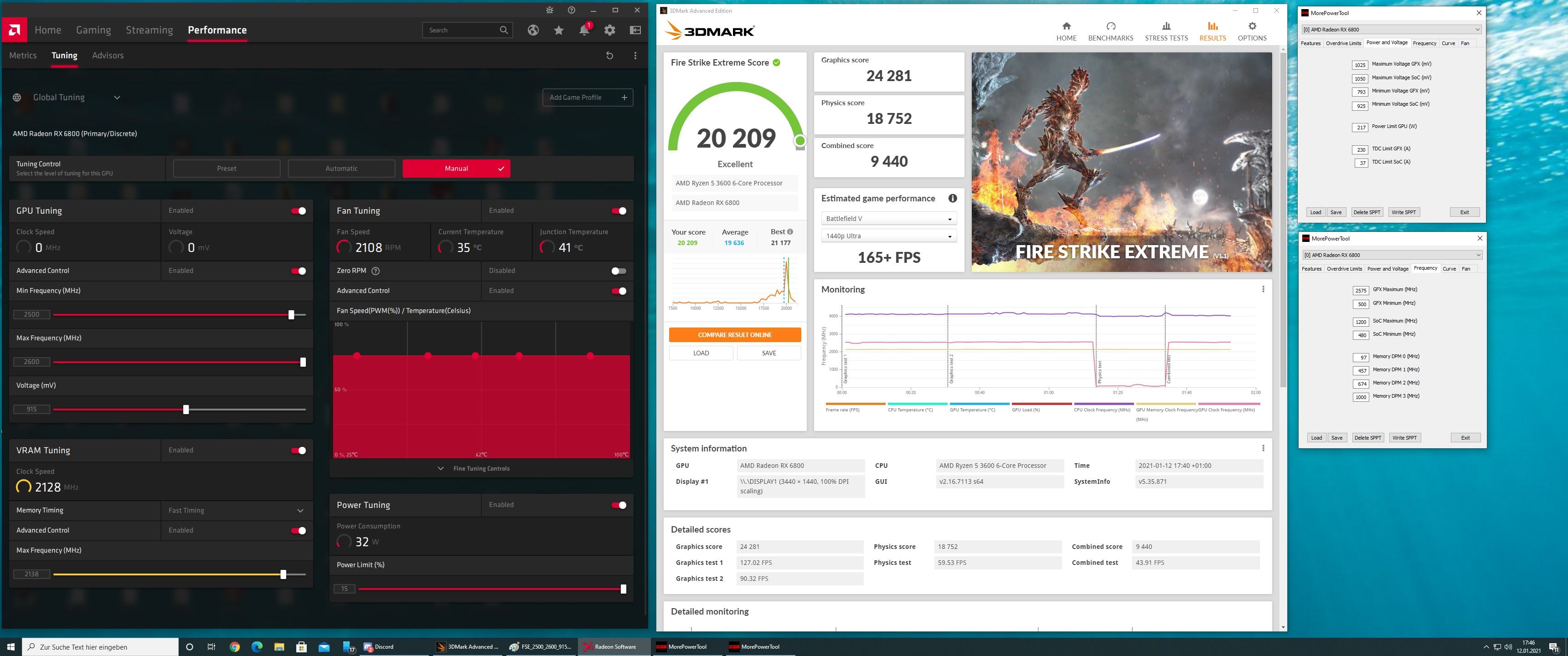Open 3DMark STRESS TESTS section
1568x656 pixels.
coord(1166,31)
